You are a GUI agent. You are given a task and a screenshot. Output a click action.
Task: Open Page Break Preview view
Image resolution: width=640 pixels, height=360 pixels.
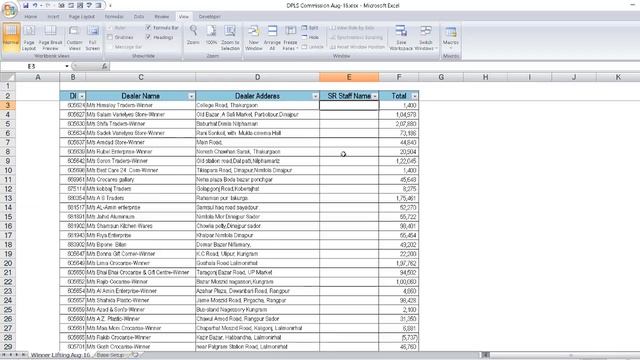click(51, 37)
